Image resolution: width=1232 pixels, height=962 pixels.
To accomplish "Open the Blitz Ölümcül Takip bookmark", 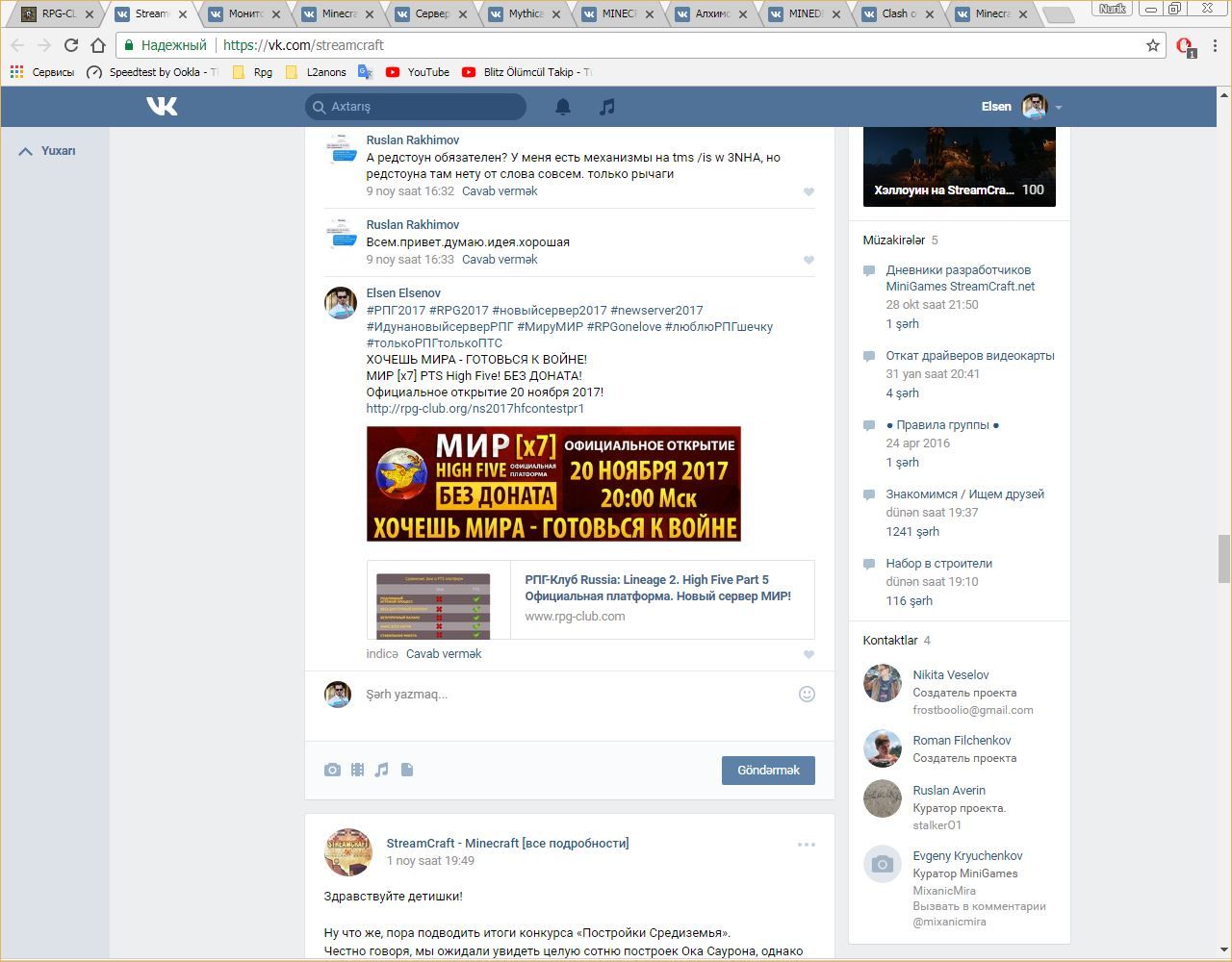I will pyautogui.click(x=526, y=72).
